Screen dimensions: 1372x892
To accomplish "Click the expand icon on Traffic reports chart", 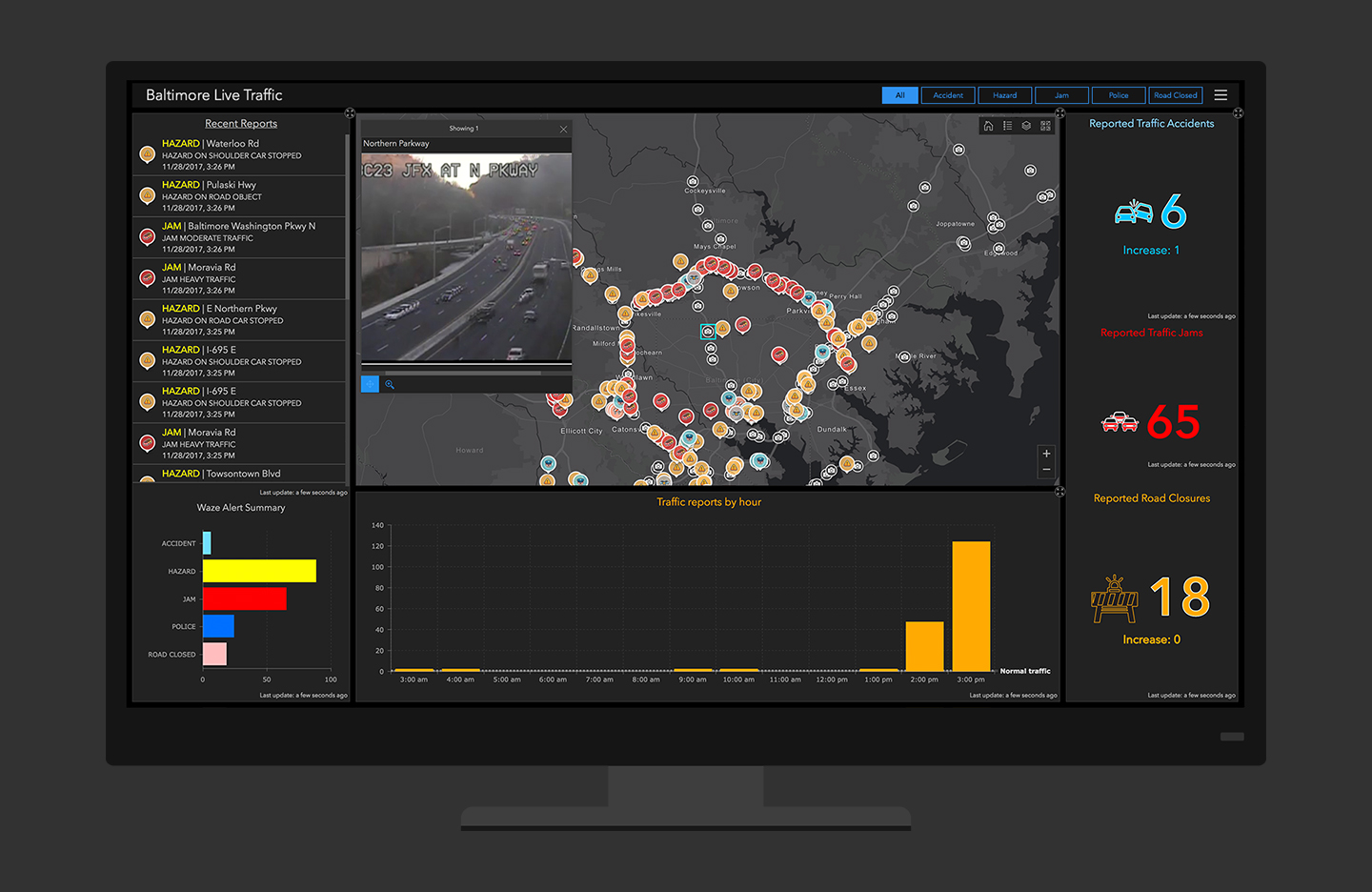I will point(1059,492).
